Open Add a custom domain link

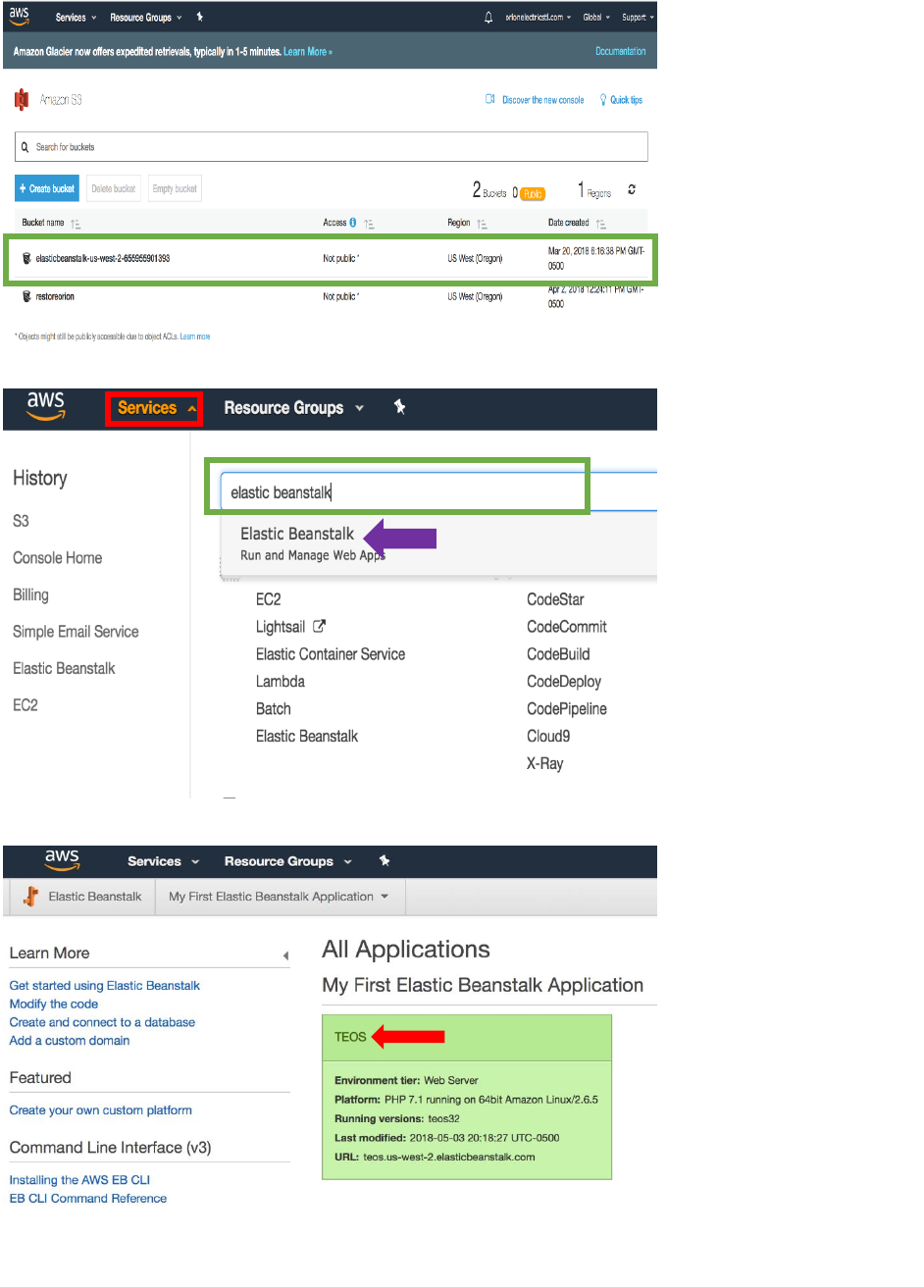point(70,1041)
